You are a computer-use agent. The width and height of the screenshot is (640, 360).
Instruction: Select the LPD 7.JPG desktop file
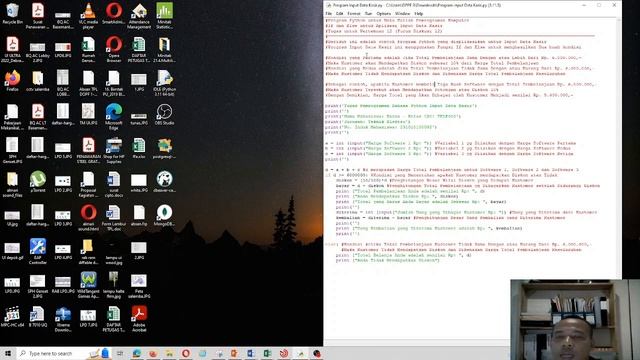[88, 316]
